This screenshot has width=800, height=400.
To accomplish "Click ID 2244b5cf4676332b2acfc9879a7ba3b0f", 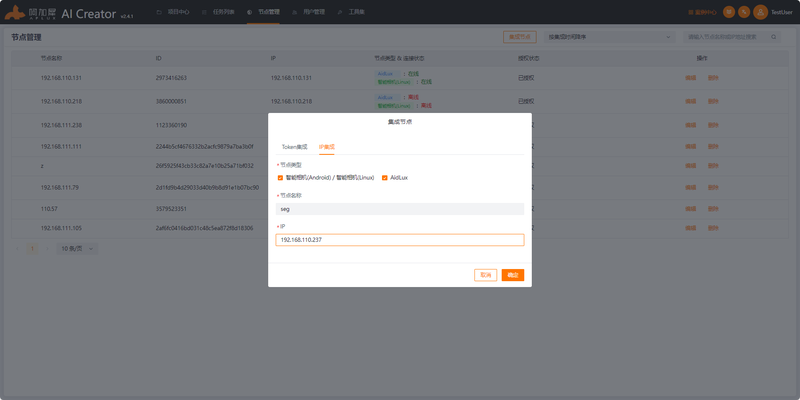I will 205,146.
